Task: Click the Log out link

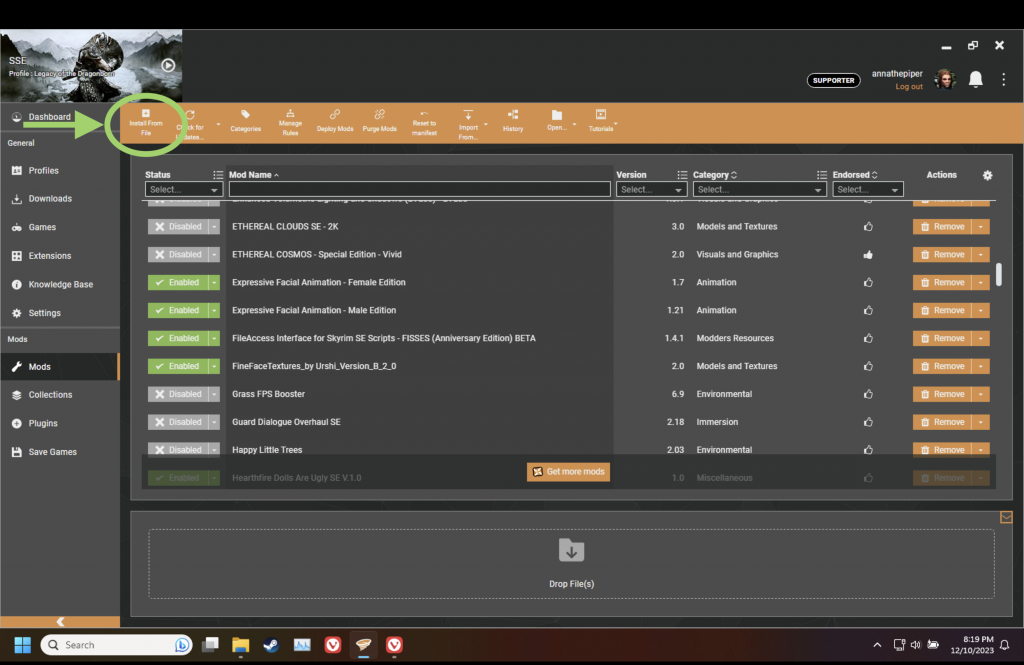Action: tap(909, 87)
